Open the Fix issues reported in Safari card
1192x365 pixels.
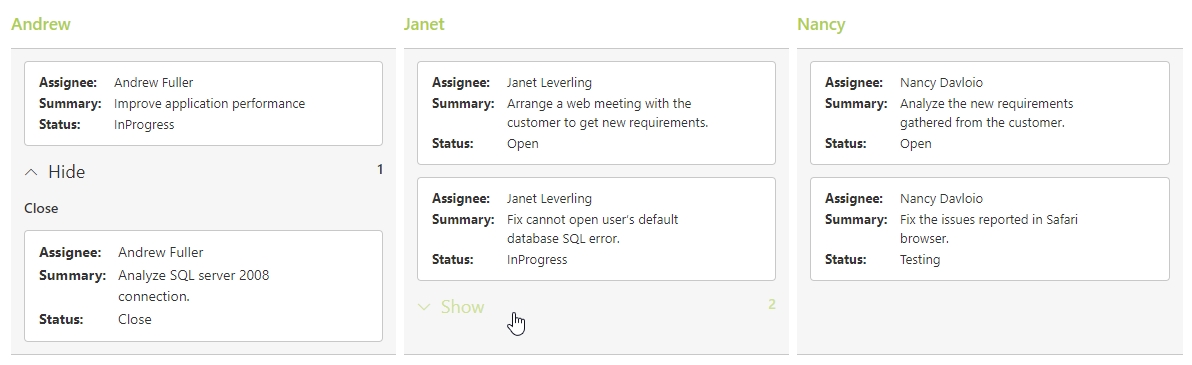point(990,229)
